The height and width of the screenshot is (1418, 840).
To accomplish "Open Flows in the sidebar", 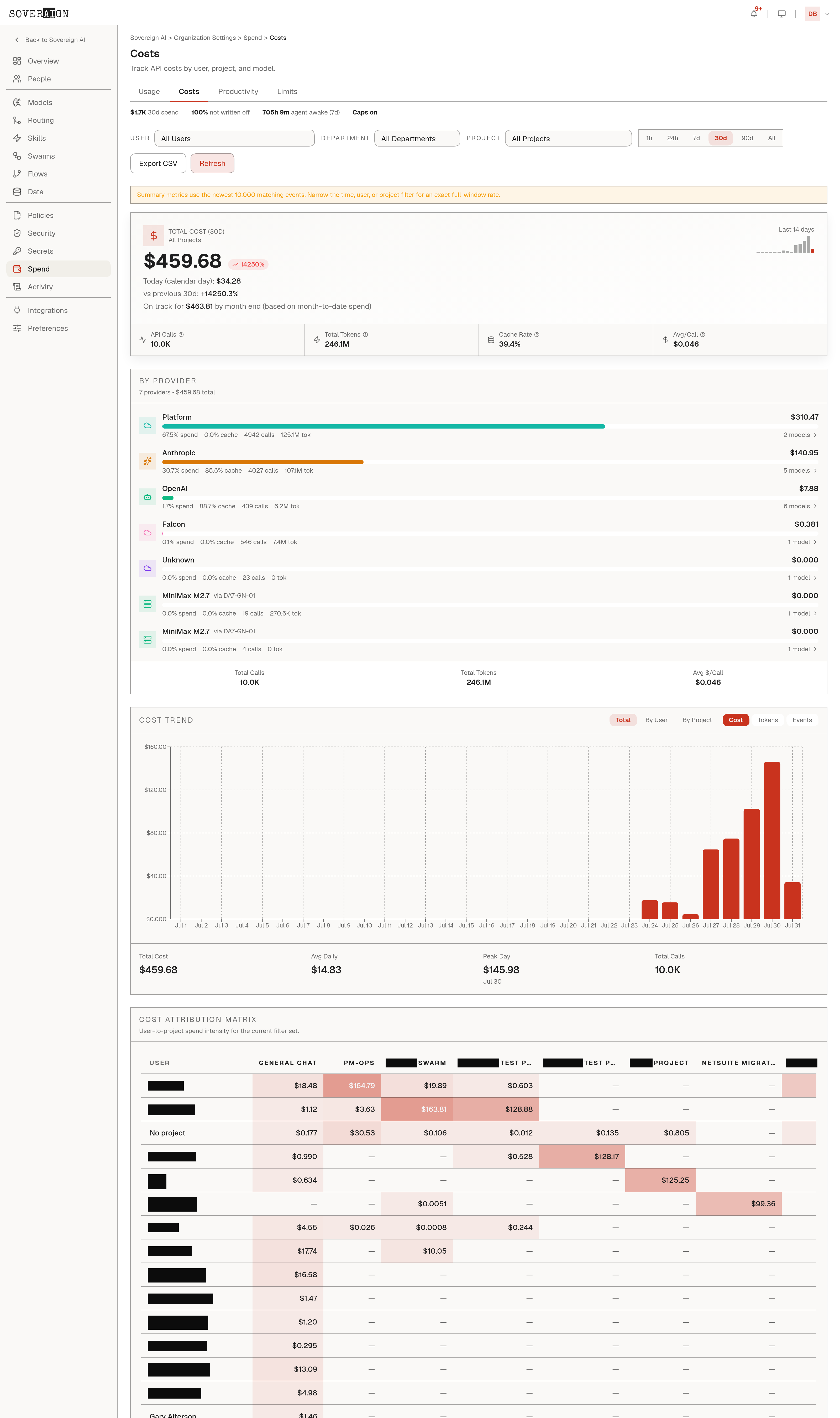I will pyautogui.click(x=58, y=174).
